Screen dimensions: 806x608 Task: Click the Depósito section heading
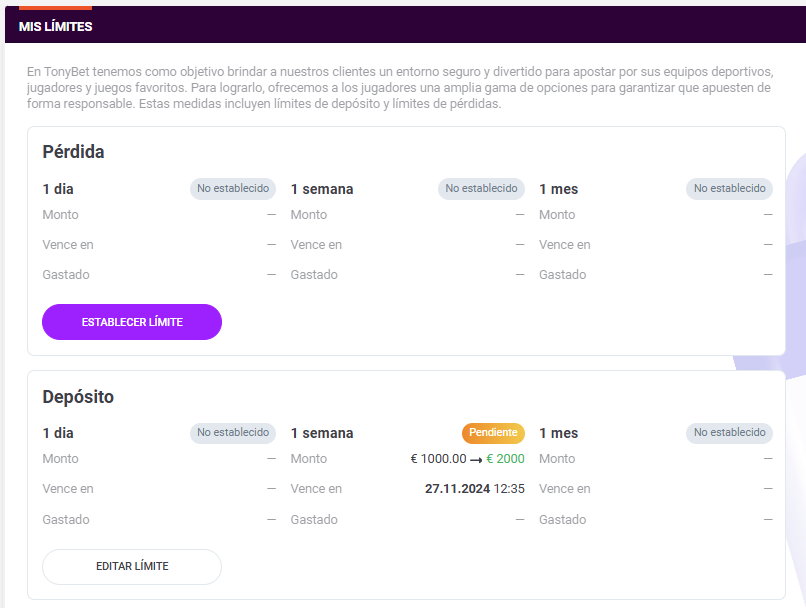pos(78,397)
